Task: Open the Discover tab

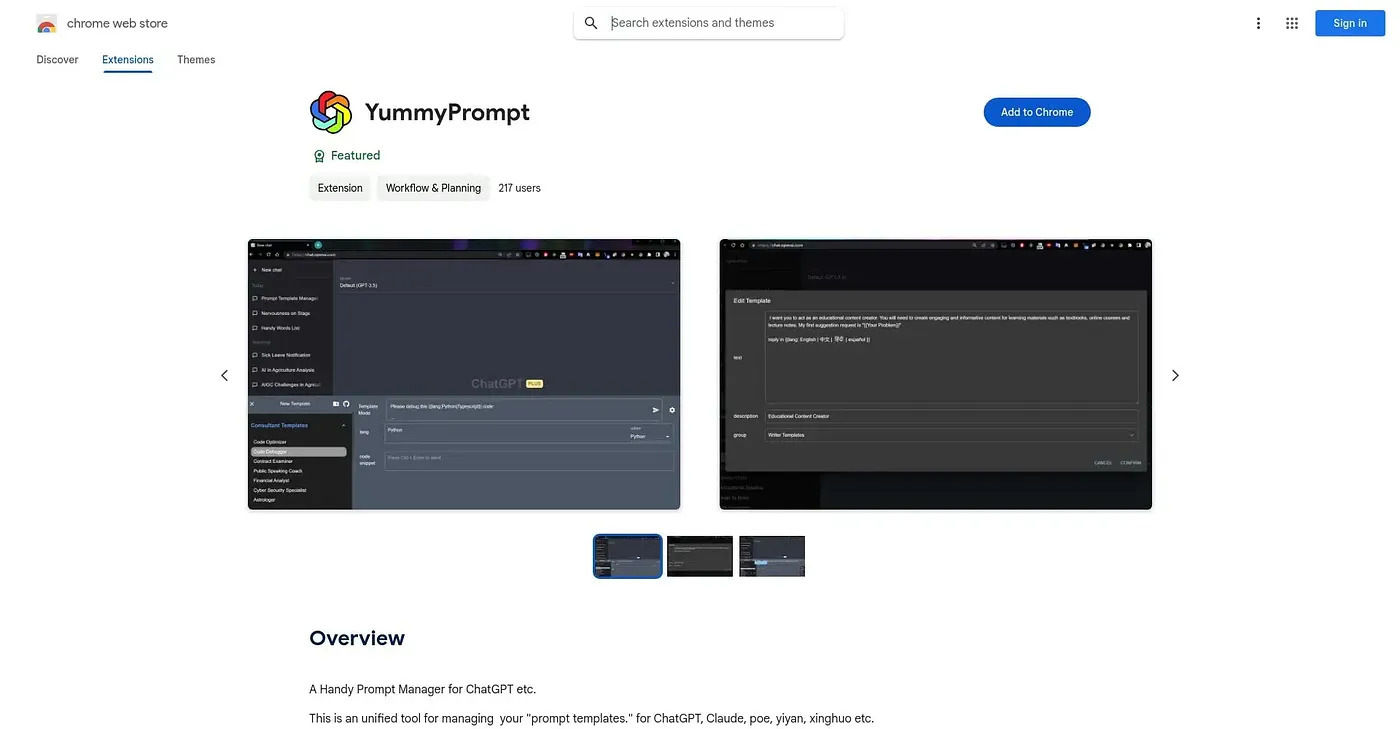Action: pyautogui.click(x=57, y=60)
